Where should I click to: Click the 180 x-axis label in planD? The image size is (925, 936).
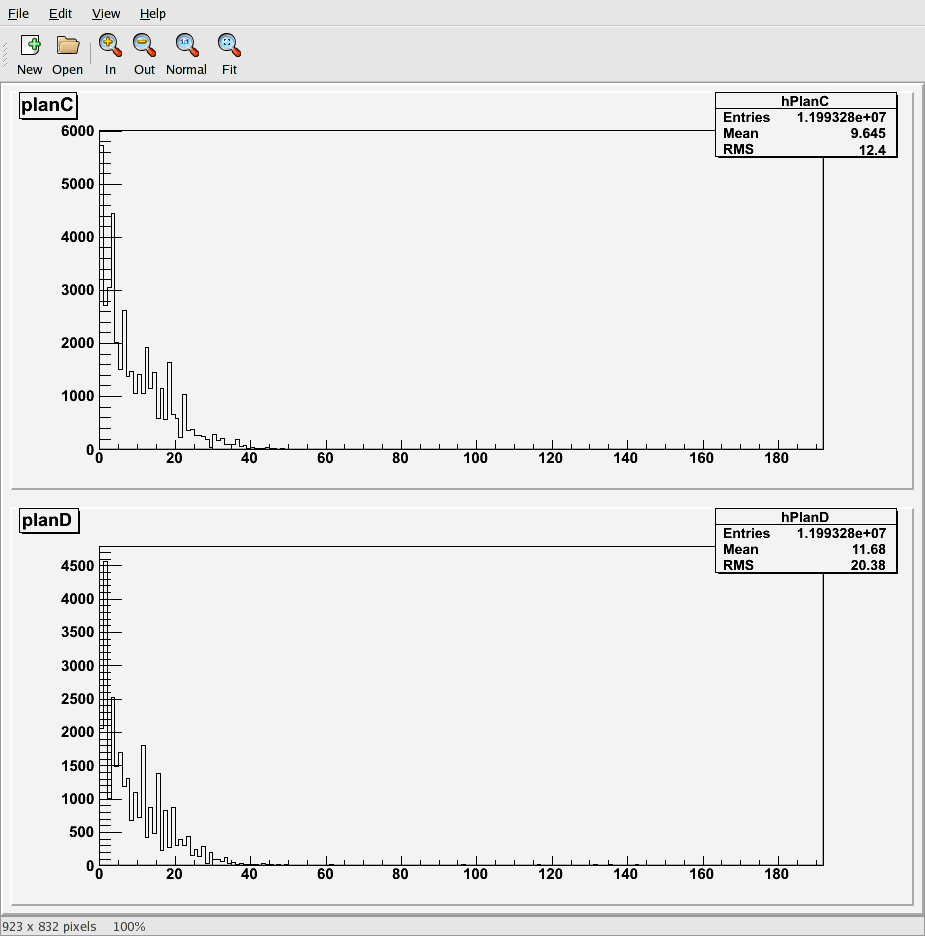point(776,875)
